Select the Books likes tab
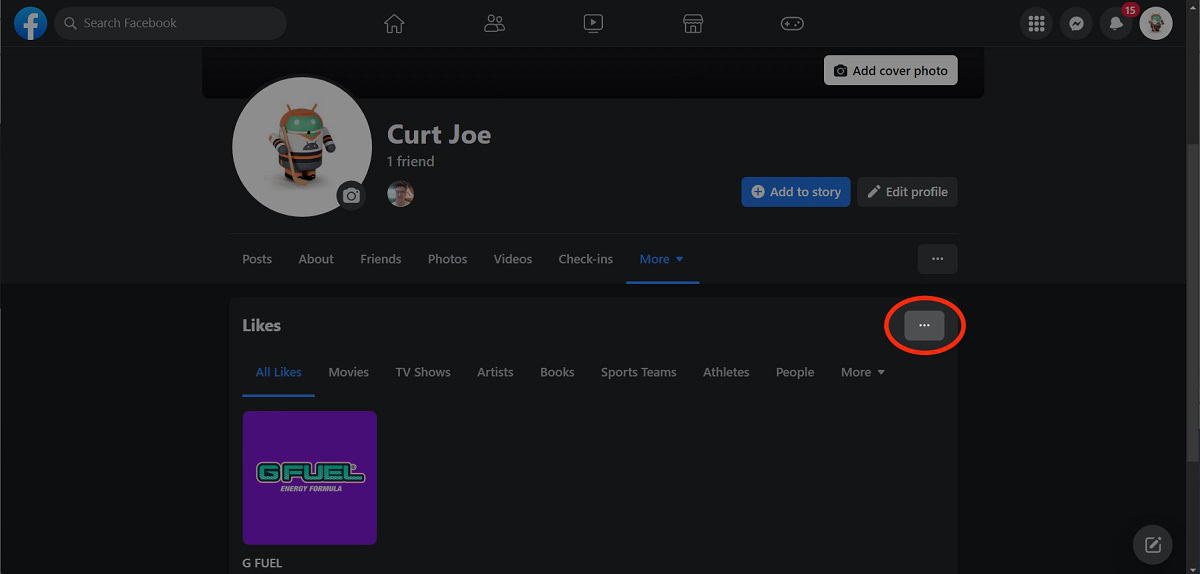 coord(557,372)
